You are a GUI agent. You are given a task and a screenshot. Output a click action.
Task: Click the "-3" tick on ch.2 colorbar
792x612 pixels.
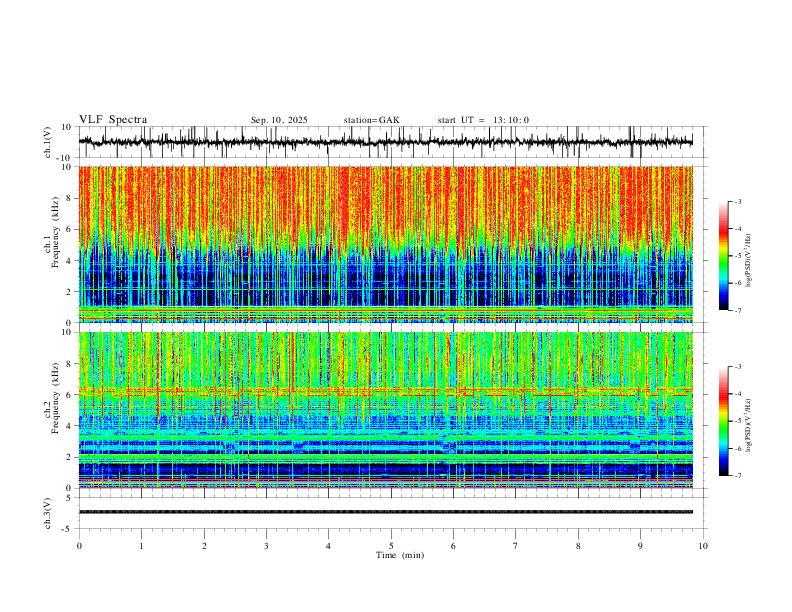tap(738, 367)
